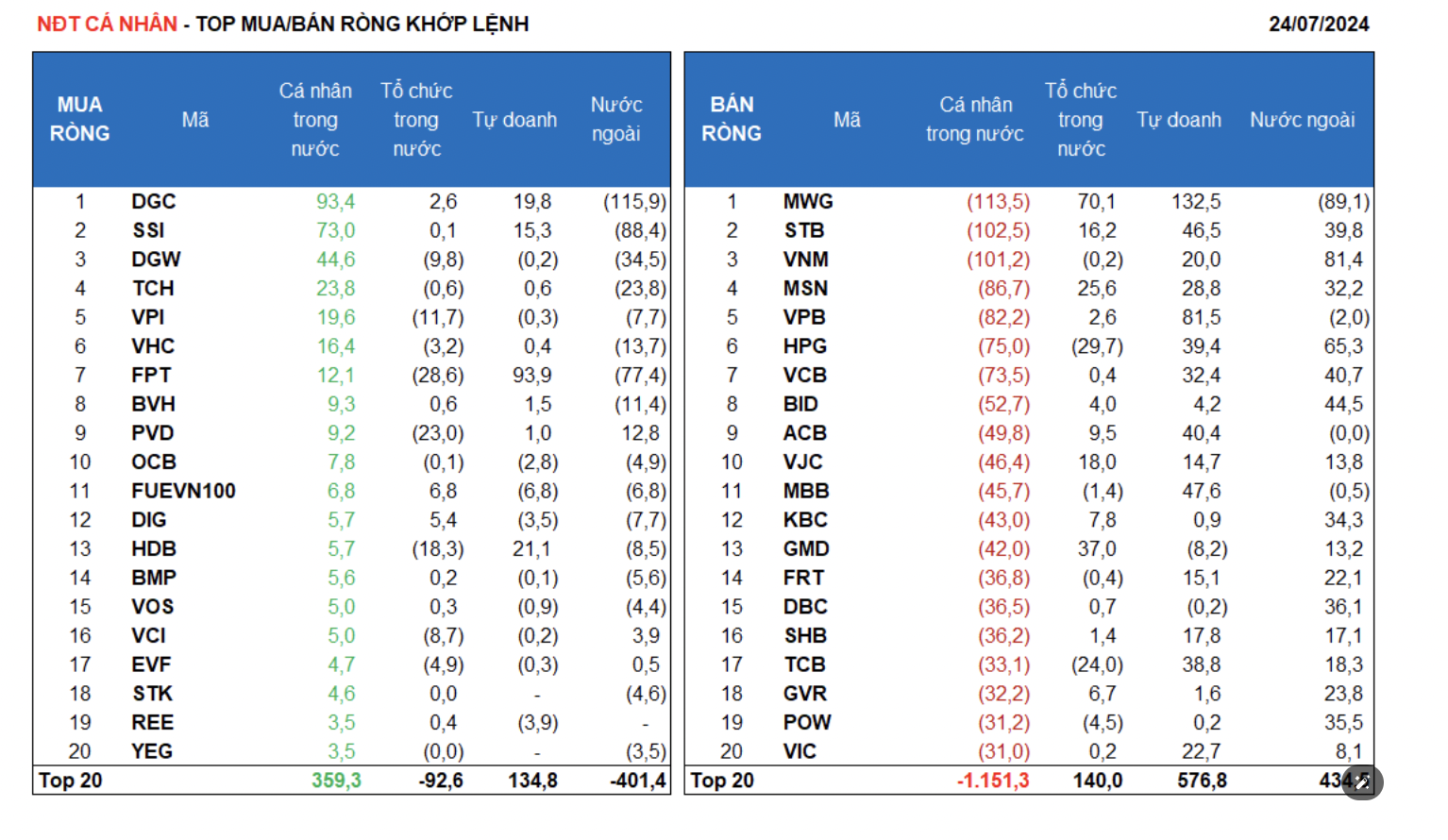Select ticker DIG
The width and height of the screenshot is (1448, 840).
[x=149, y=520]
